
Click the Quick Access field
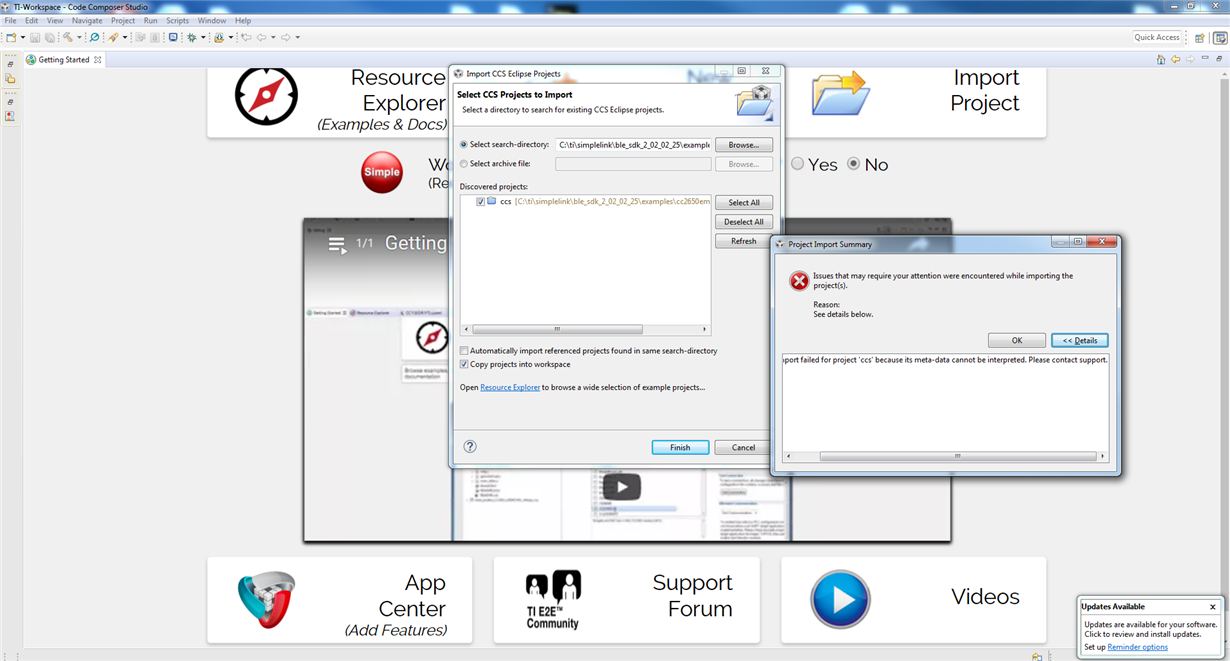tap(1157, 38)
